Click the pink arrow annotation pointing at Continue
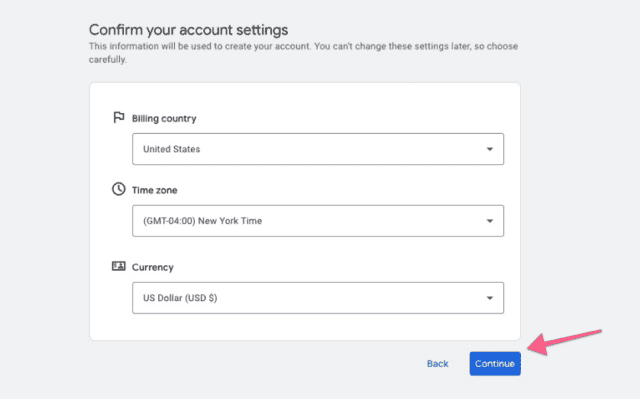The image size is (640, 399). [564, 341]
